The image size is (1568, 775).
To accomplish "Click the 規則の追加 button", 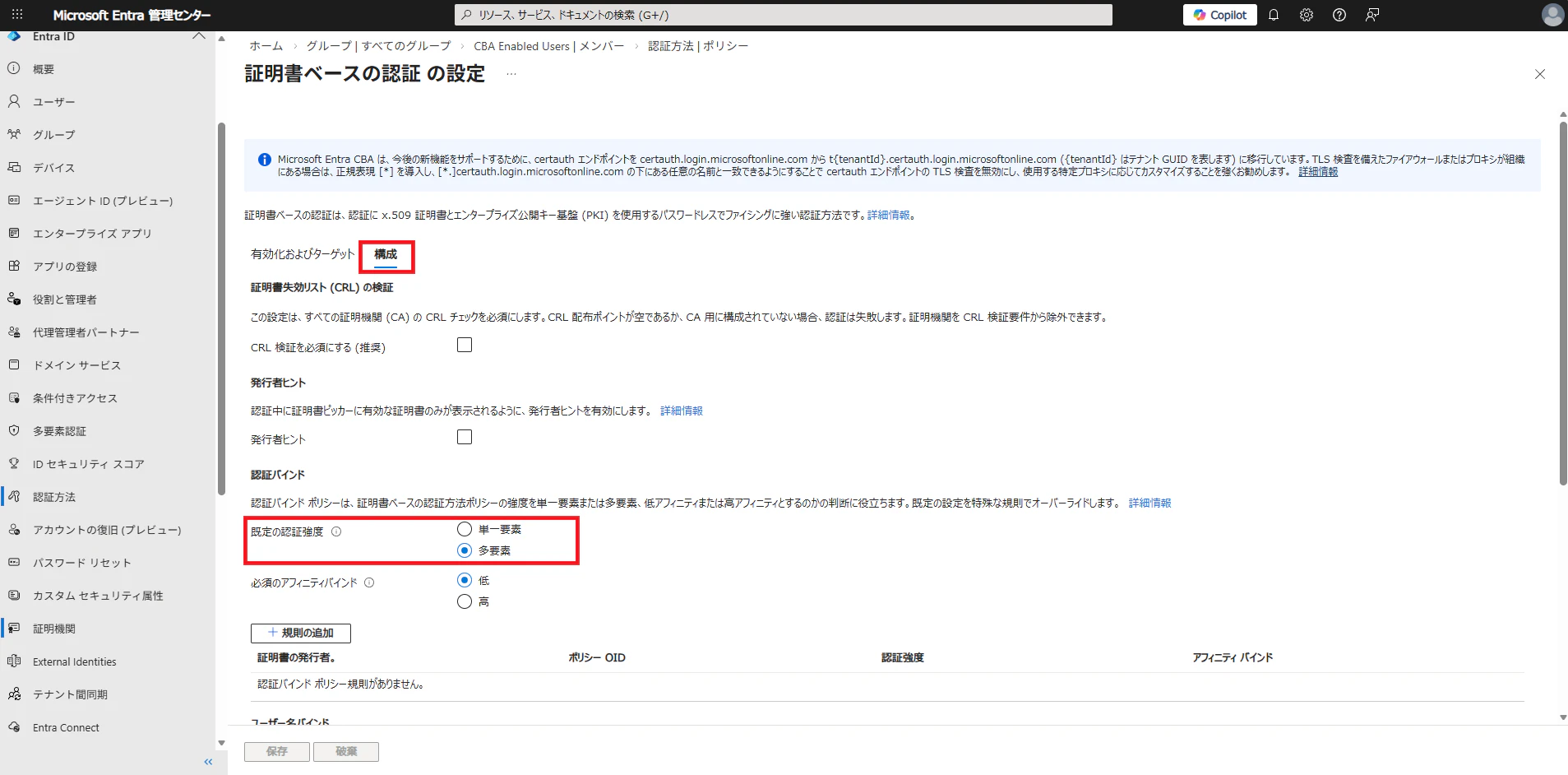I will click(x=301, y=633).
